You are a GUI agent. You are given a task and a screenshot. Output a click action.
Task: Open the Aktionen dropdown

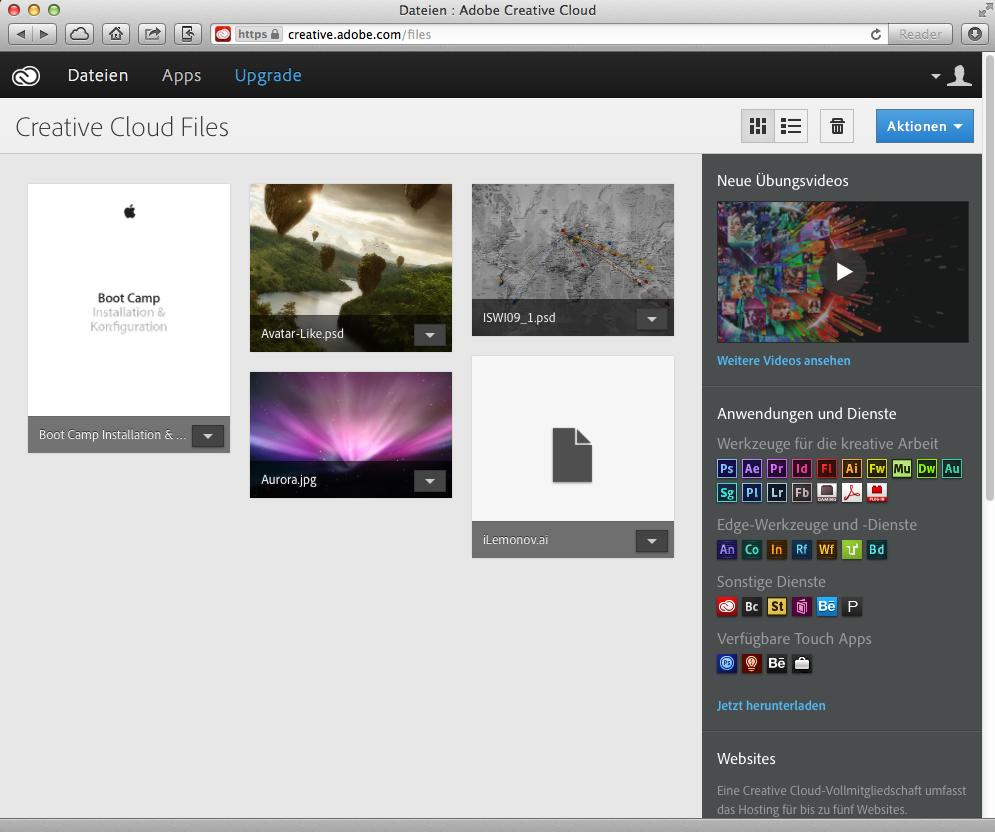(925, 126)
